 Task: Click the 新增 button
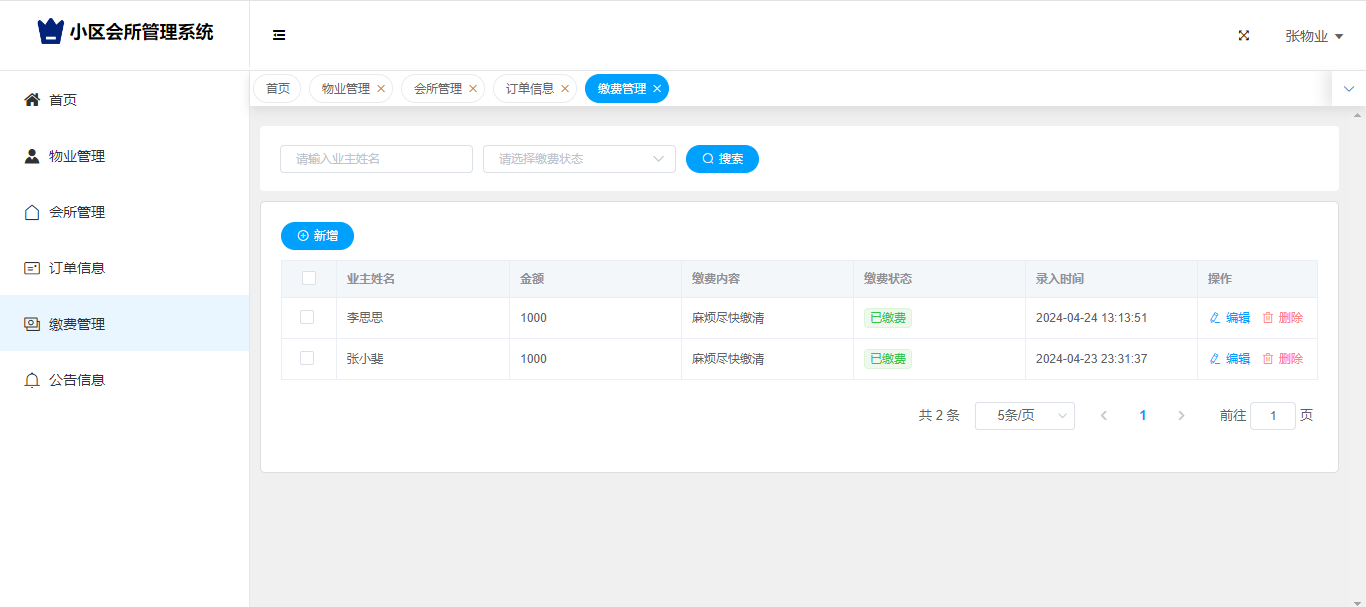point(317,236)
